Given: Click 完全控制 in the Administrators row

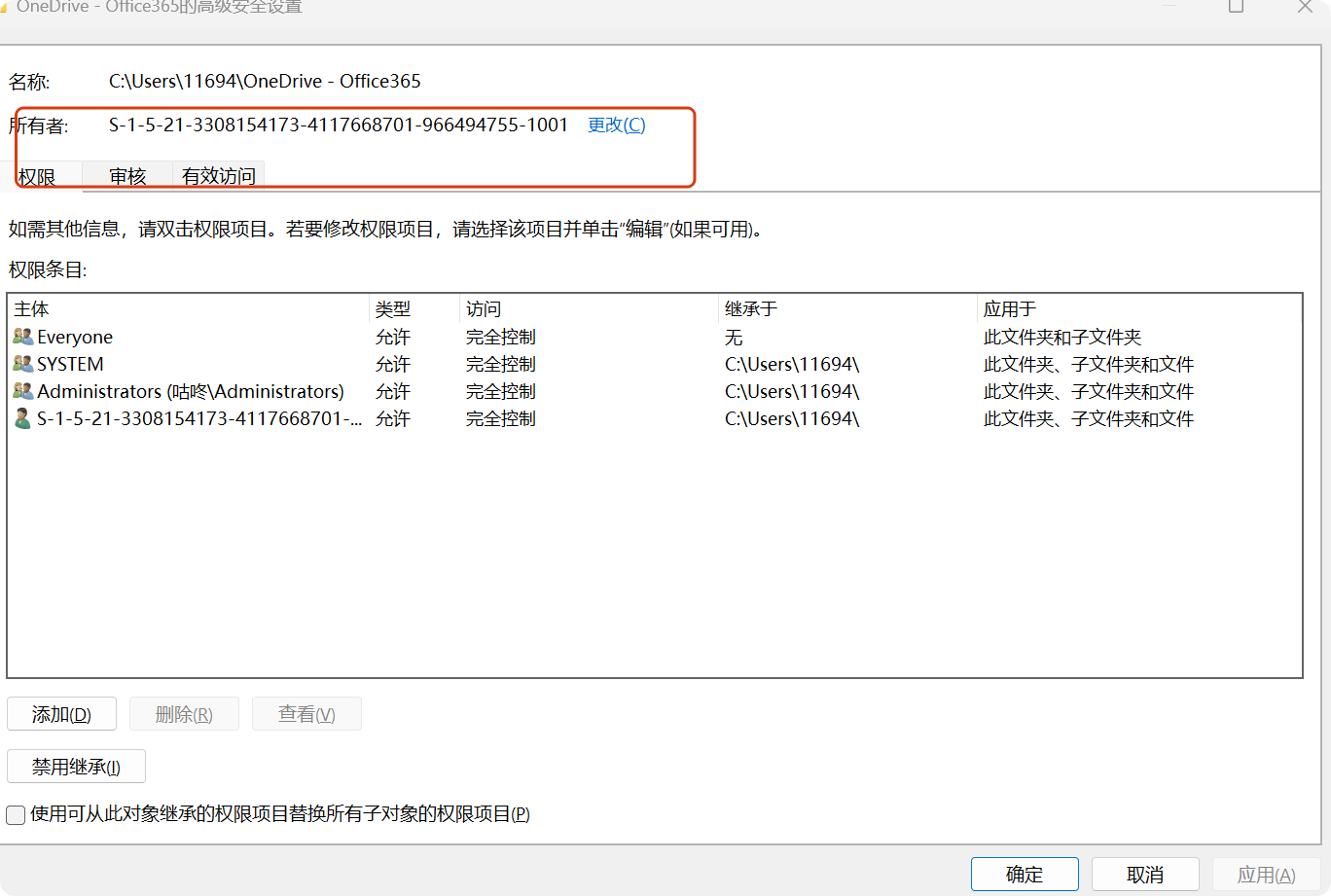Looking at the screenshot, I should (x=501, y=391).
